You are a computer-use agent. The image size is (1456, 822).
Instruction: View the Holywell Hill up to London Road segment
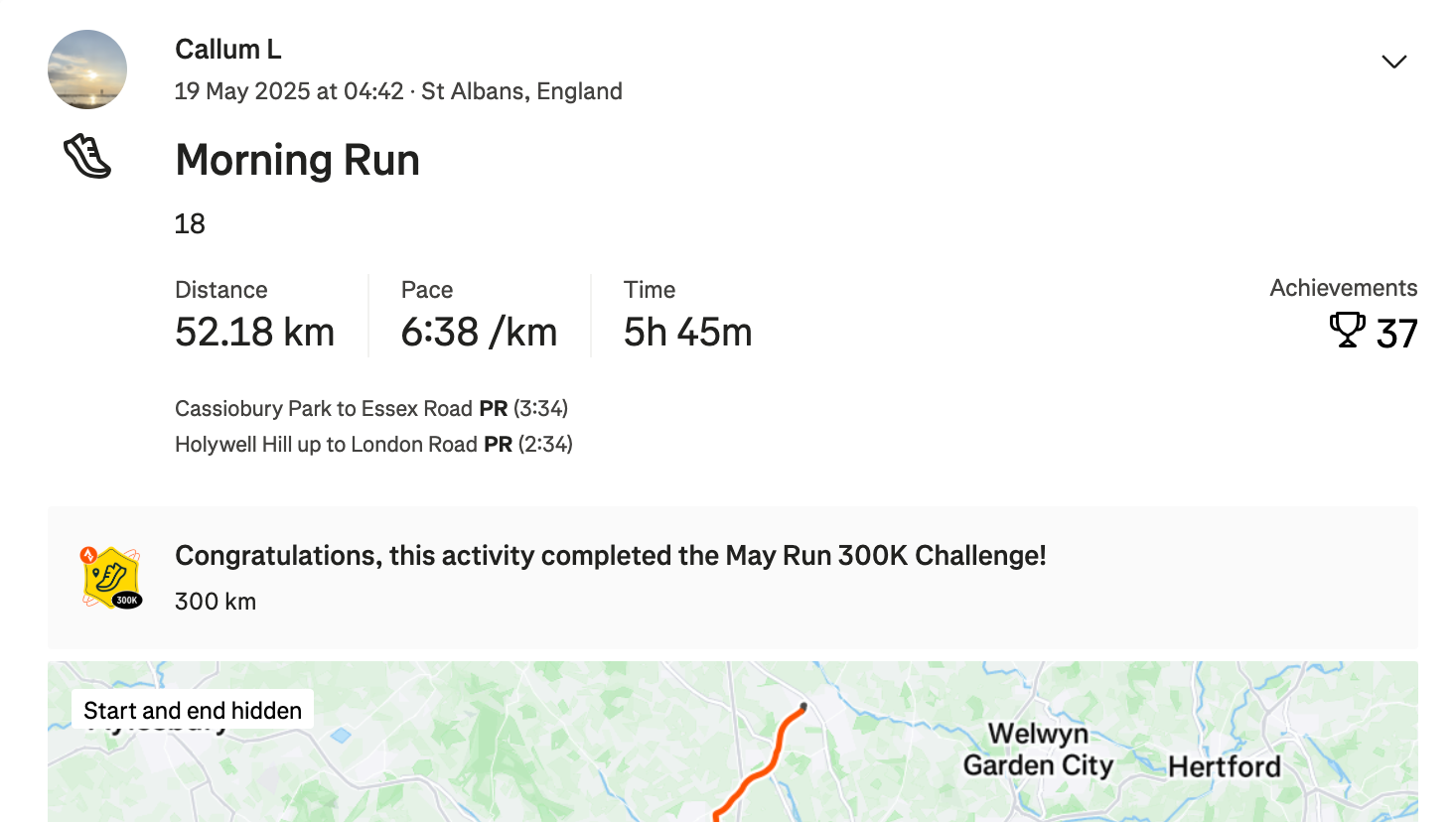[x=327, y=444]
